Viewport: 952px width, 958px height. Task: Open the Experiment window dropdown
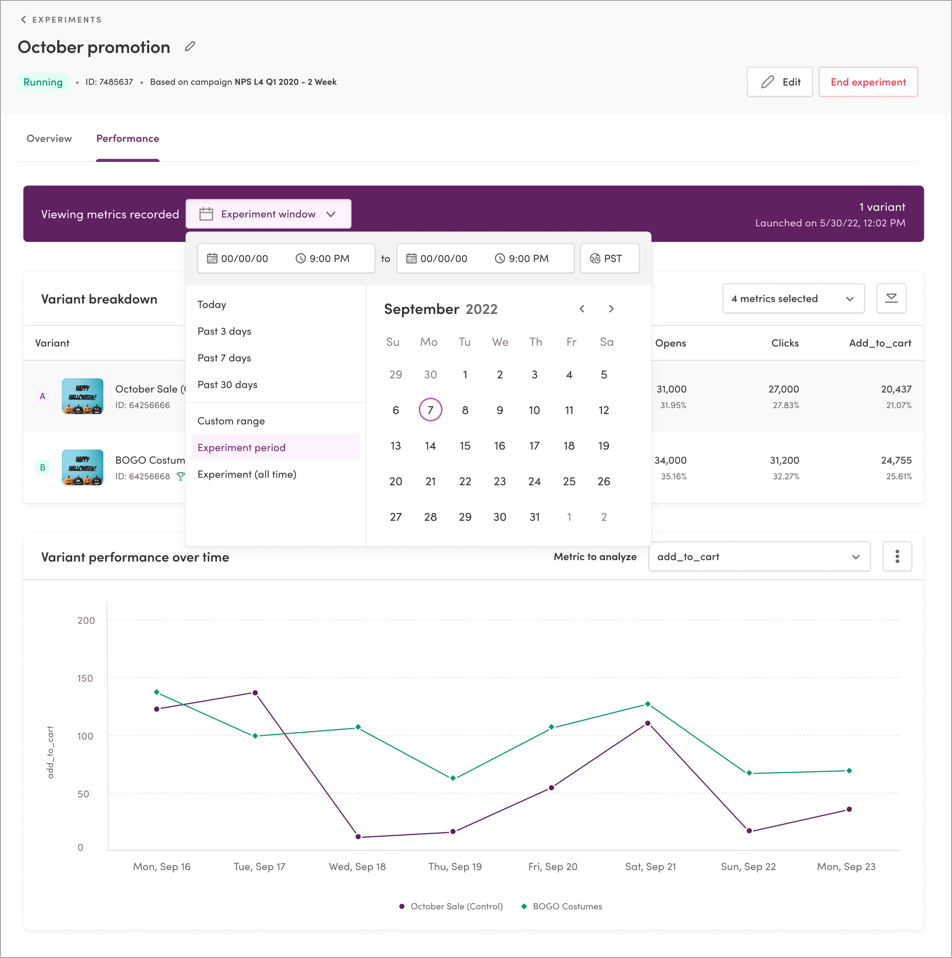(268, 214)
